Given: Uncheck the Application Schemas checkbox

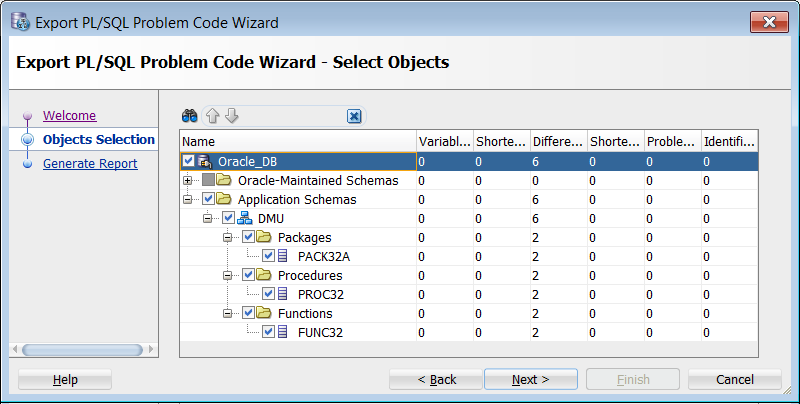Looking at the screenshot, I should [x=208, y=199].
